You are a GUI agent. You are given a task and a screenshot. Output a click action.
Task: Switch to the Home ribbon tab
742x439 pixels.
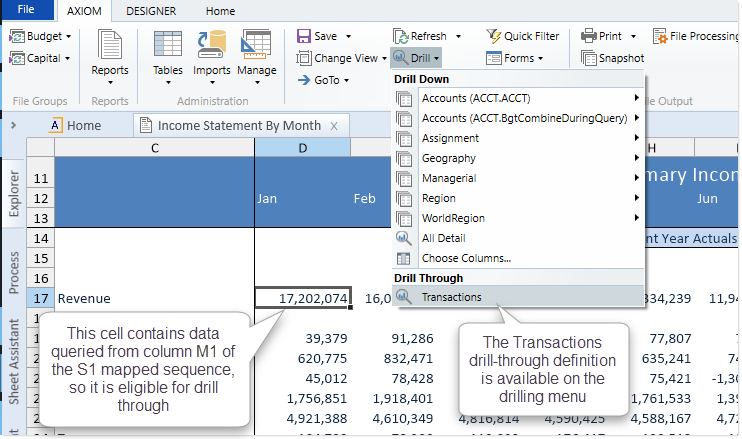(220, 11)
